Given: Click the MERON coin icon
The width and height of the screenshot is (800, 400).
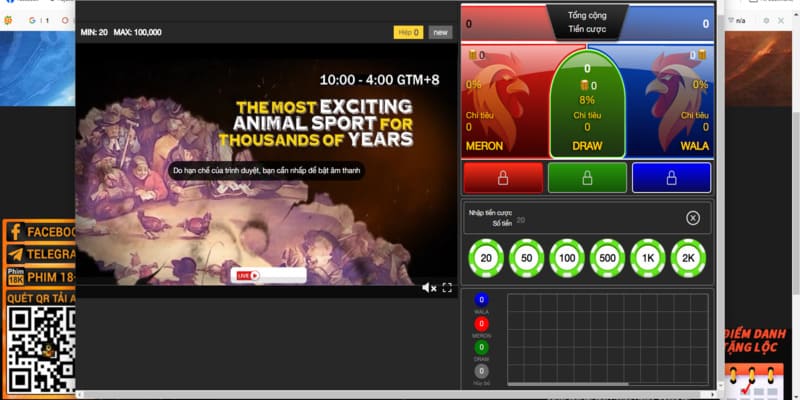Looking at the screenshot, I should pyautogui.click(x=472, y=55).
